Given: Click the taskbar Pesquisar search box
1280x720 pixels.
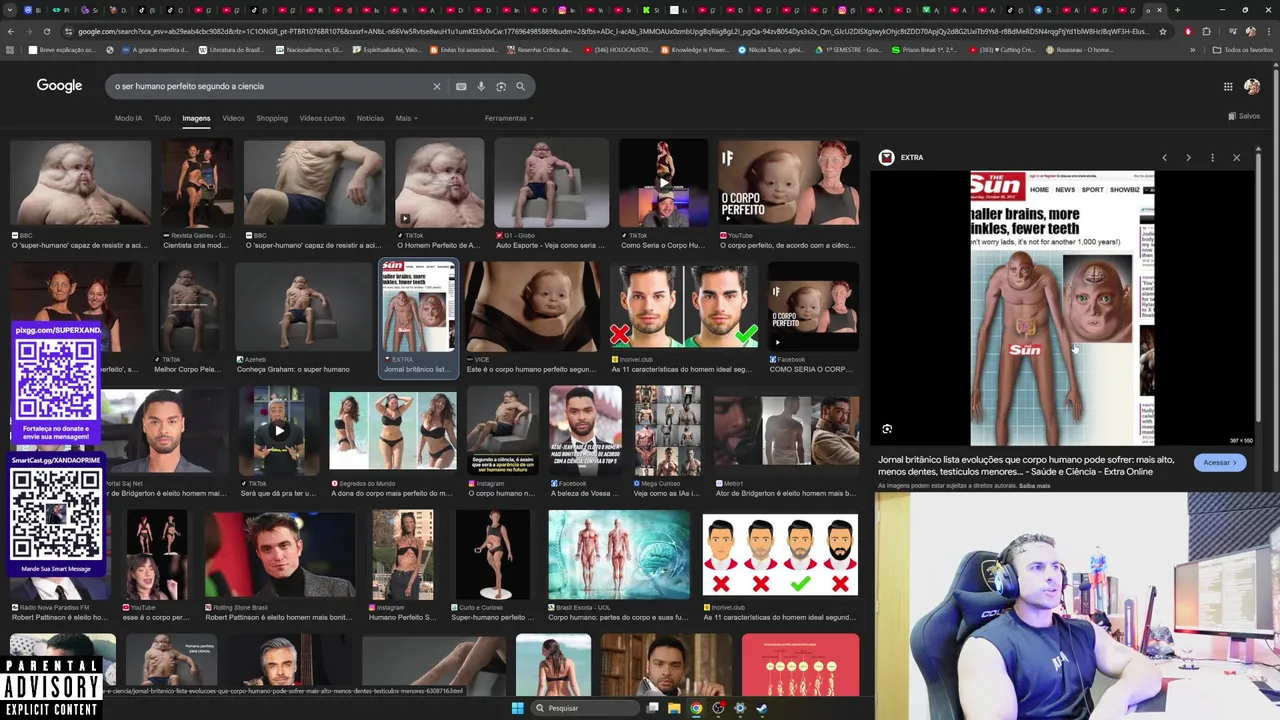Looking at the screenshot, I should click(584, 708).
